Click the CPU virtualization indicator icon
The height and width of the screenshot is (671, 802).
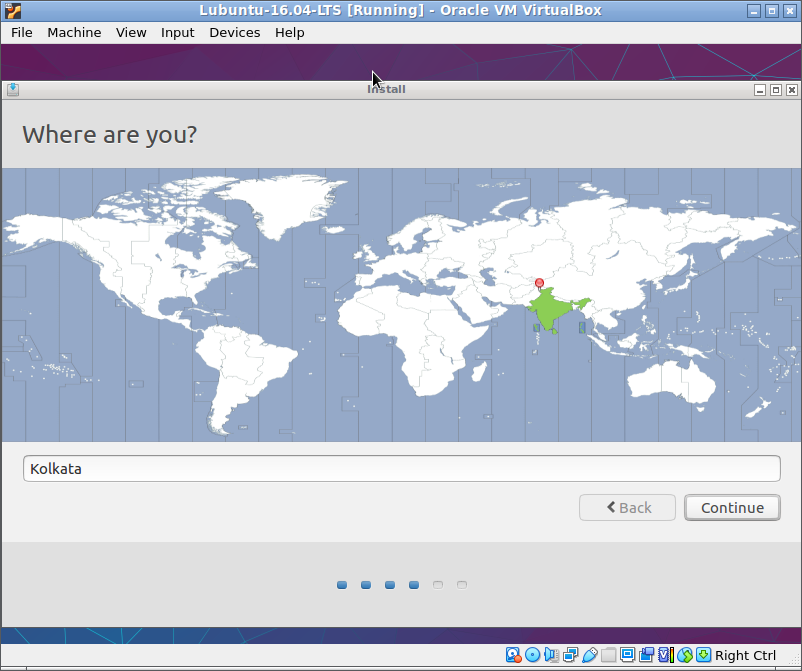(665, 655)
